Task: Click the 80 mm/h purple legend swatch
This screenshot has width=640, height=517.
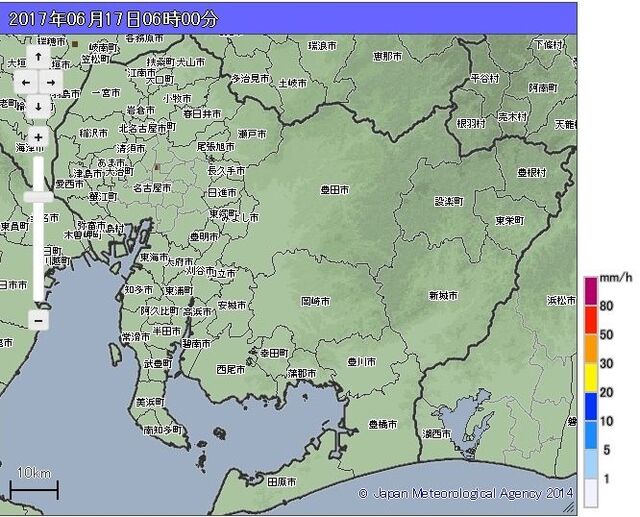Action: tap(591, 291)
